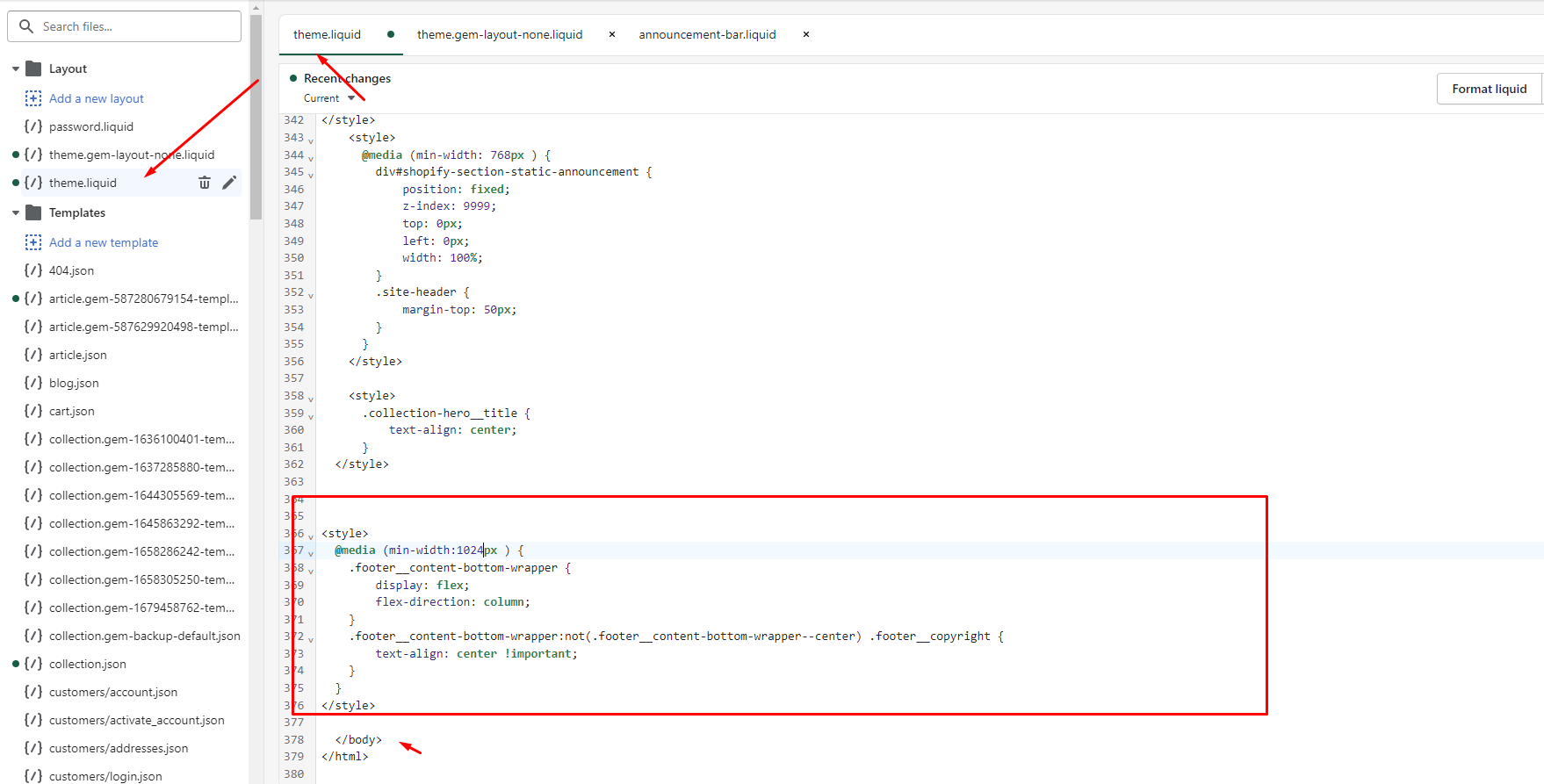Open collection.gem-1636100401 template file
The image size is (1544, 784).
142,439
